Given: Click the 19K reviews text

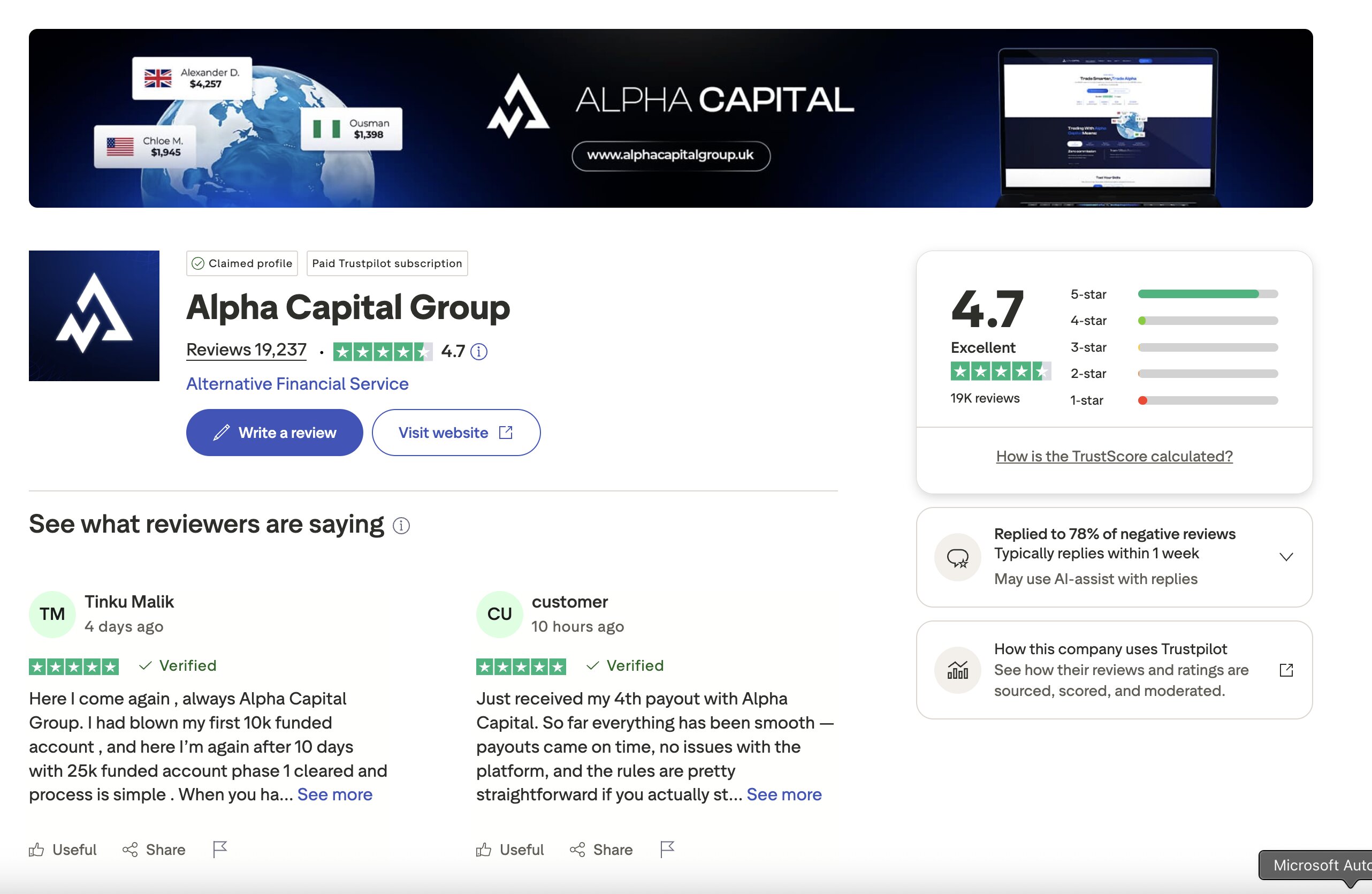Looking at the screenshot, I should pyautogui.click(x=985, y=398).
